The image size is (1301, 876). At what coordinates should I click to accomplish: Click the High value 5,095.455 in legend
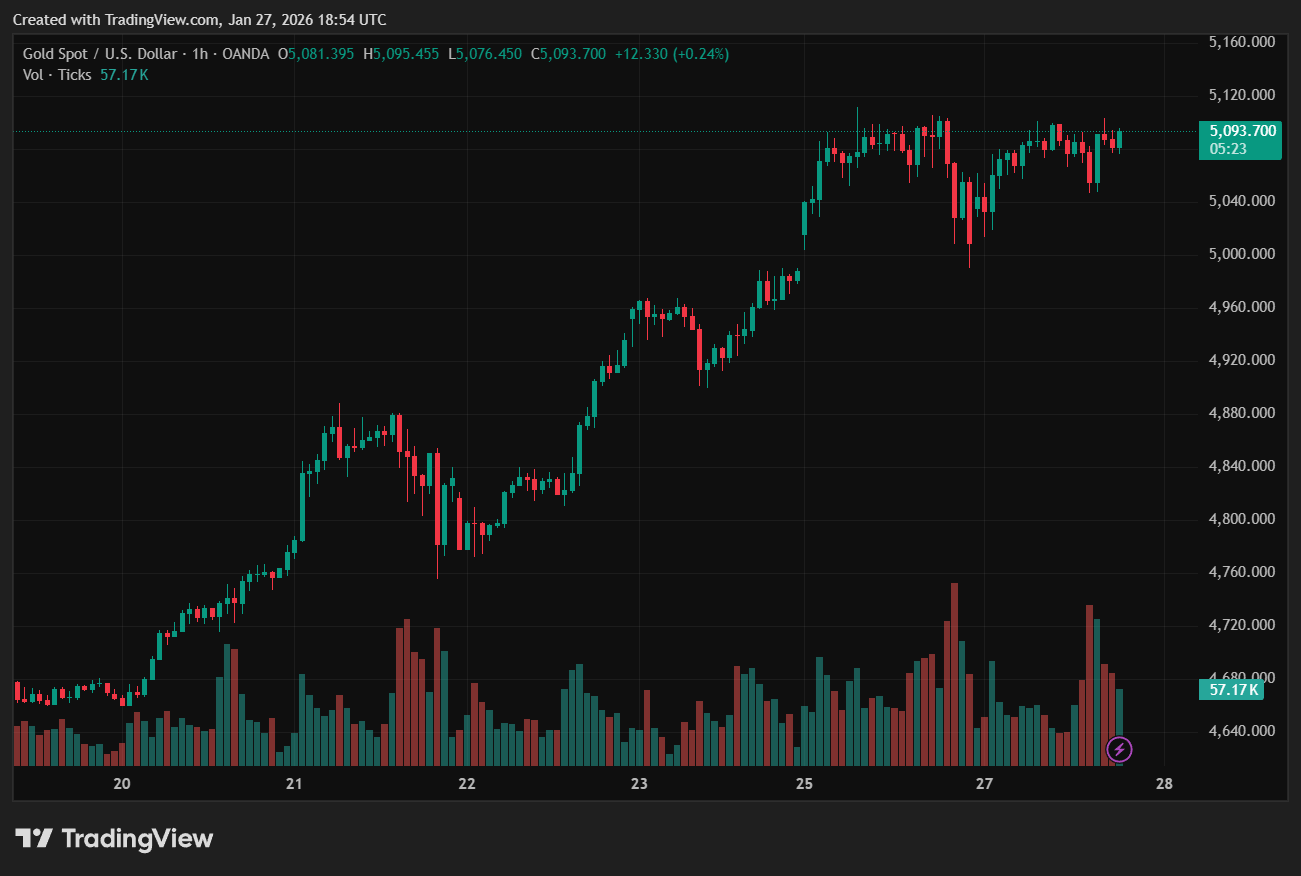(405, 54)
